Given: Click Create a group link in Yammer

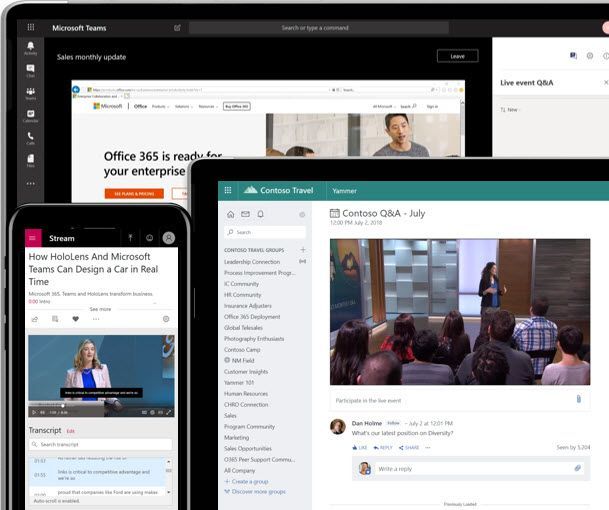Looking at the screenshot, I should (x=247, y=481).
